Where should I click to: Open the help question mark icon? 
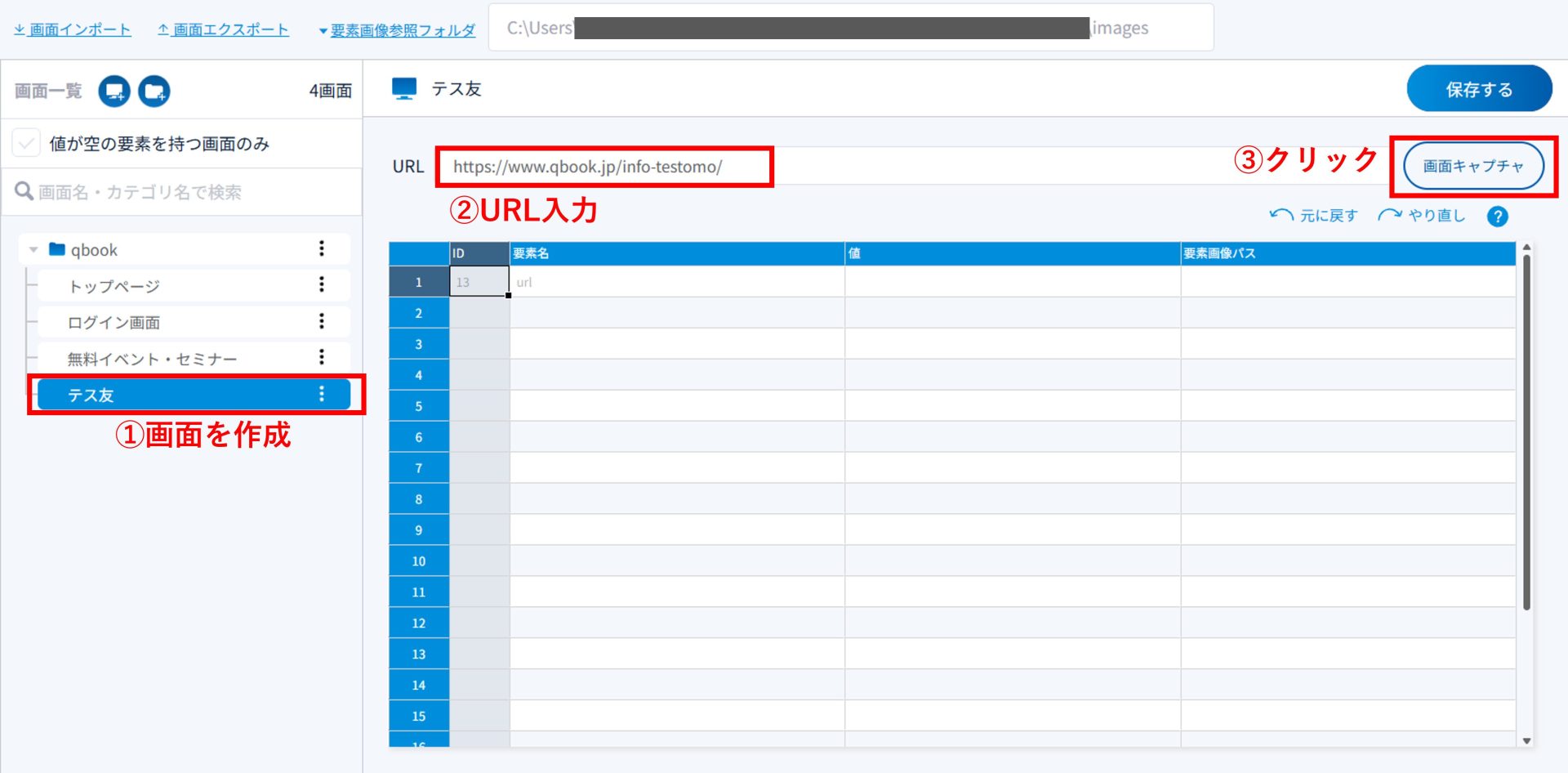(1497, 217)
